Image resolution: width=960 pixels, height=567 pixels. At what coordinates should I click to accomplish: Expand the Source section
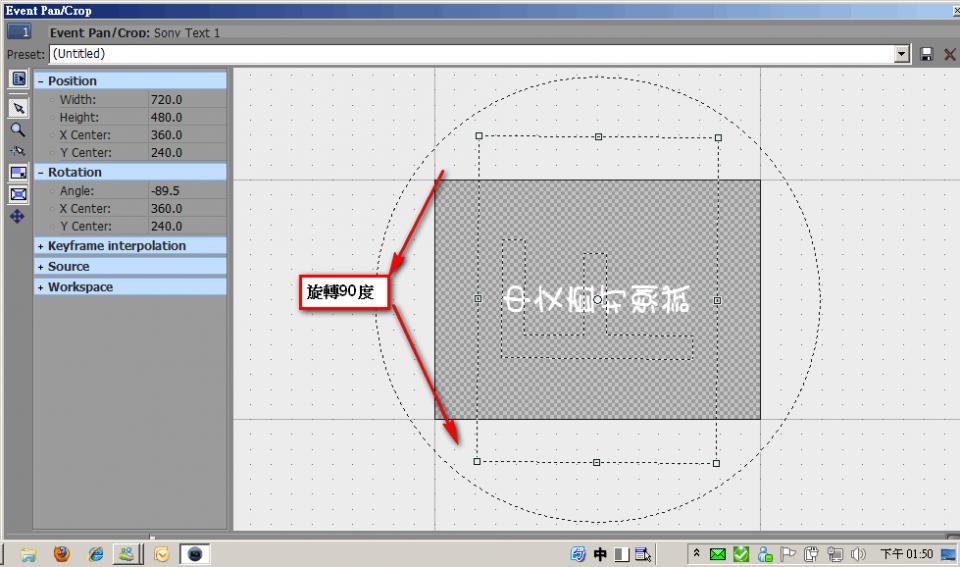(x=41, y=267)
